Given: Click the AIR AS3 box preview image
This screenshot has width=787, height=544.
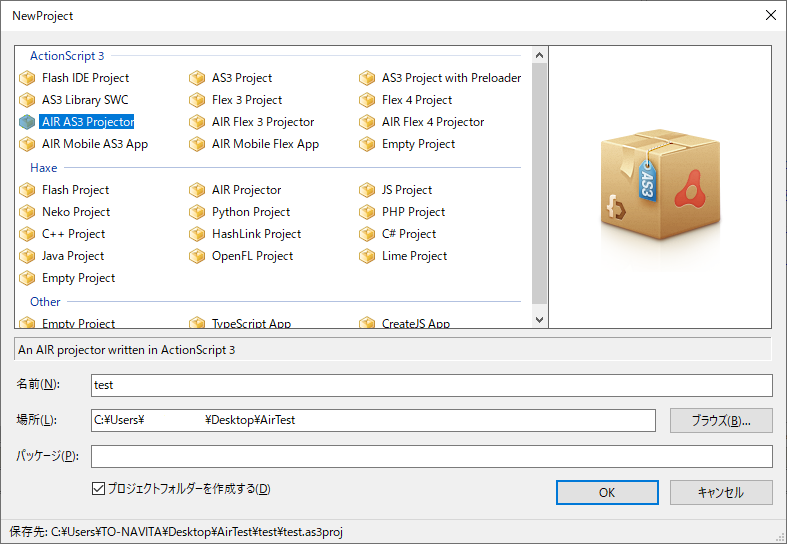Looking at the screenshot, I should click(x=660, y=184).
